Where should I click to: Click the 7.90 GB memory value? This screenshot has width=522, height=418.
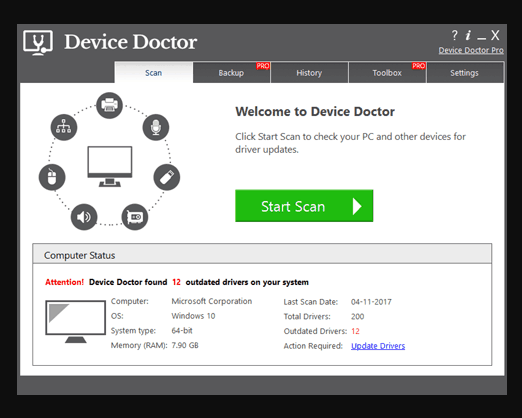click(x=185, y=345)
